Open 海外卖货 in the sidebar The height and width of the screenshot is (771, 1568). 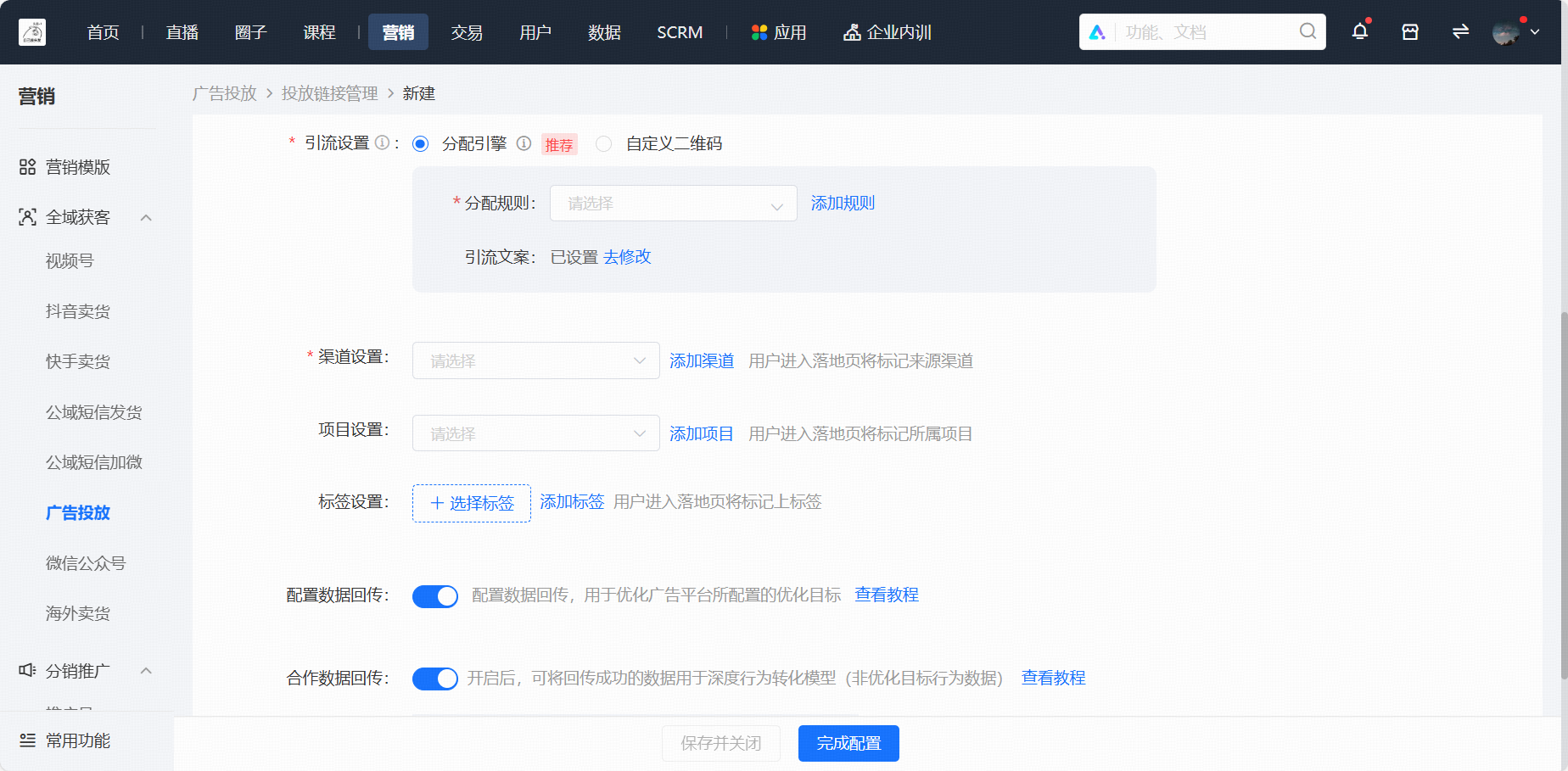(78, 613)
